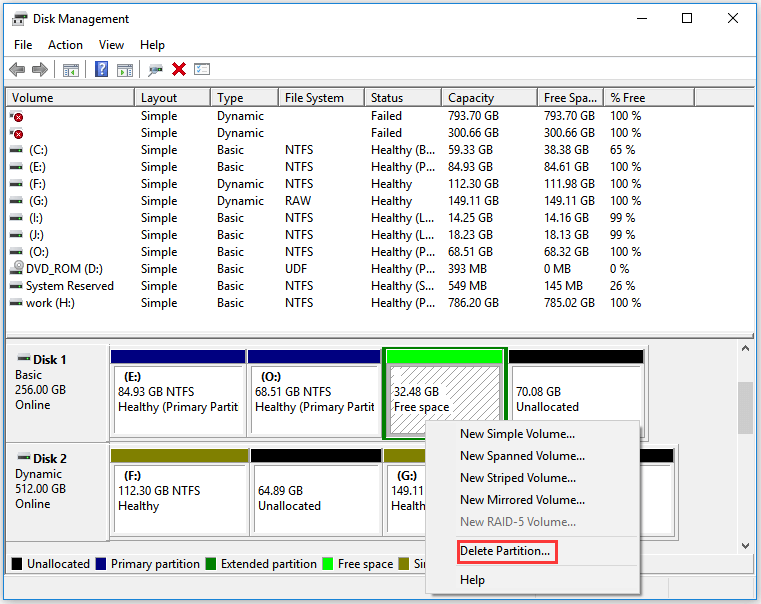Click the (C:) volume drive icon
Image resolution: width=761 pixels, height=604 pixels.
17,150
